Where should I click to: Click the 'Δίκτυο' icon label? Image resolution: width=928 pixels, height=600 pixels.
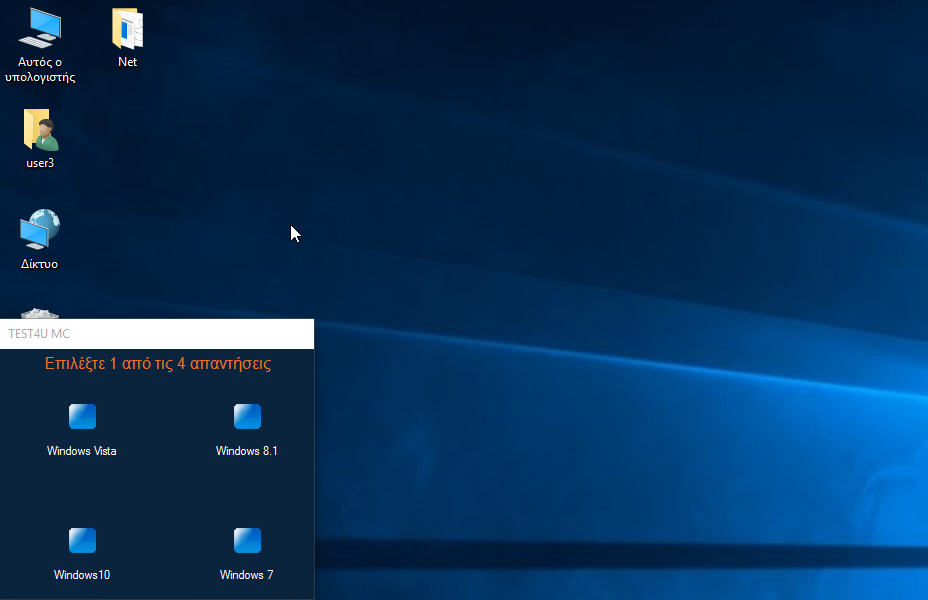coord(40,264)
